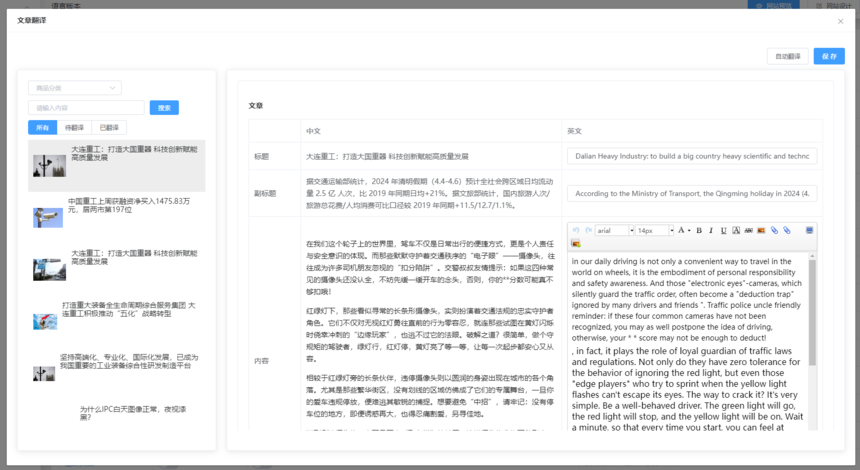Select the 所有 filter tab
The height and width of the screenshot is (470, 860).
tap(43, 128)
